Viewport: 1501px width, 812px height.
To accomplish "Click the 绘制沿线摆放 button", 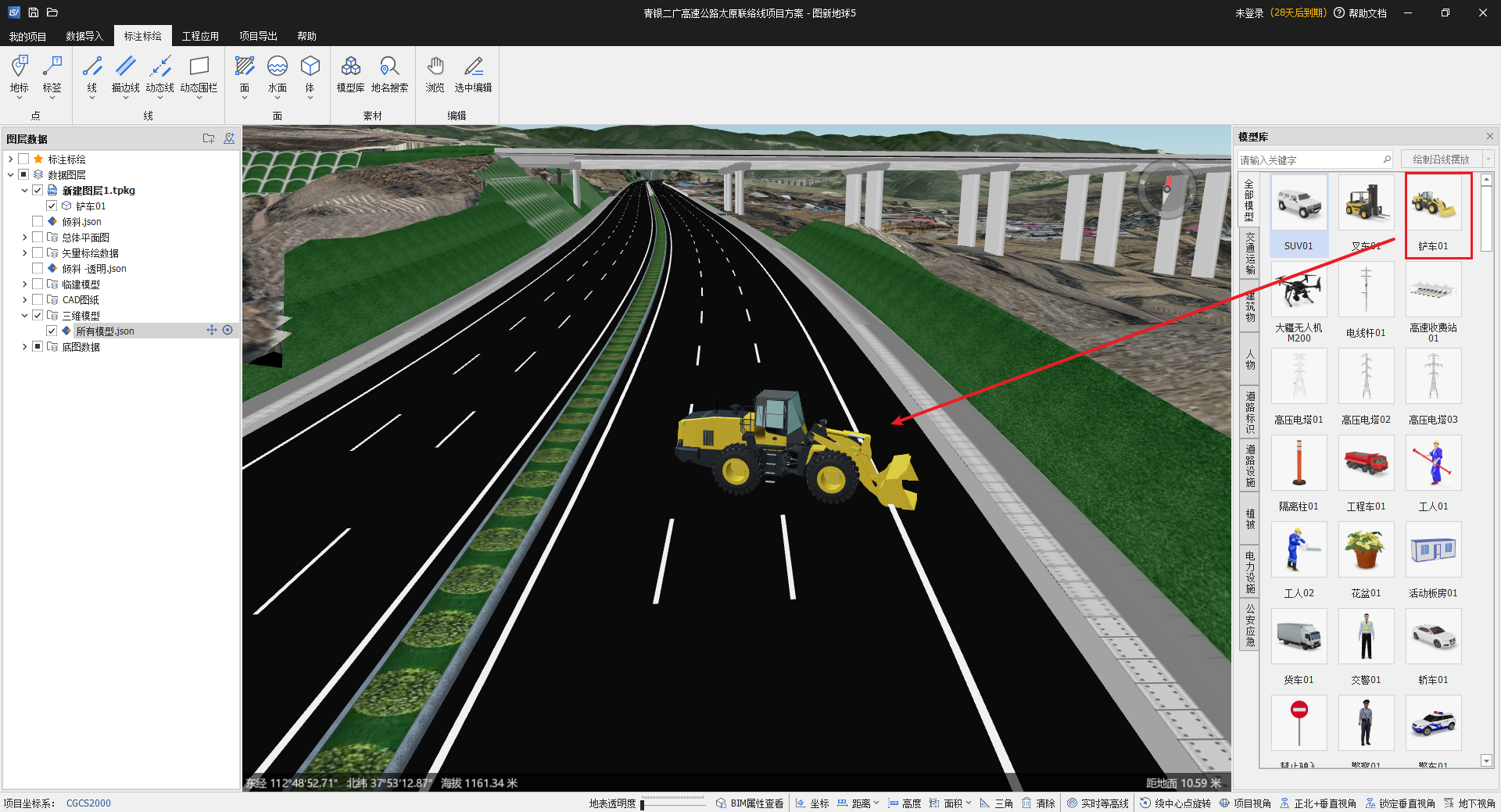I will [1440, 159].
